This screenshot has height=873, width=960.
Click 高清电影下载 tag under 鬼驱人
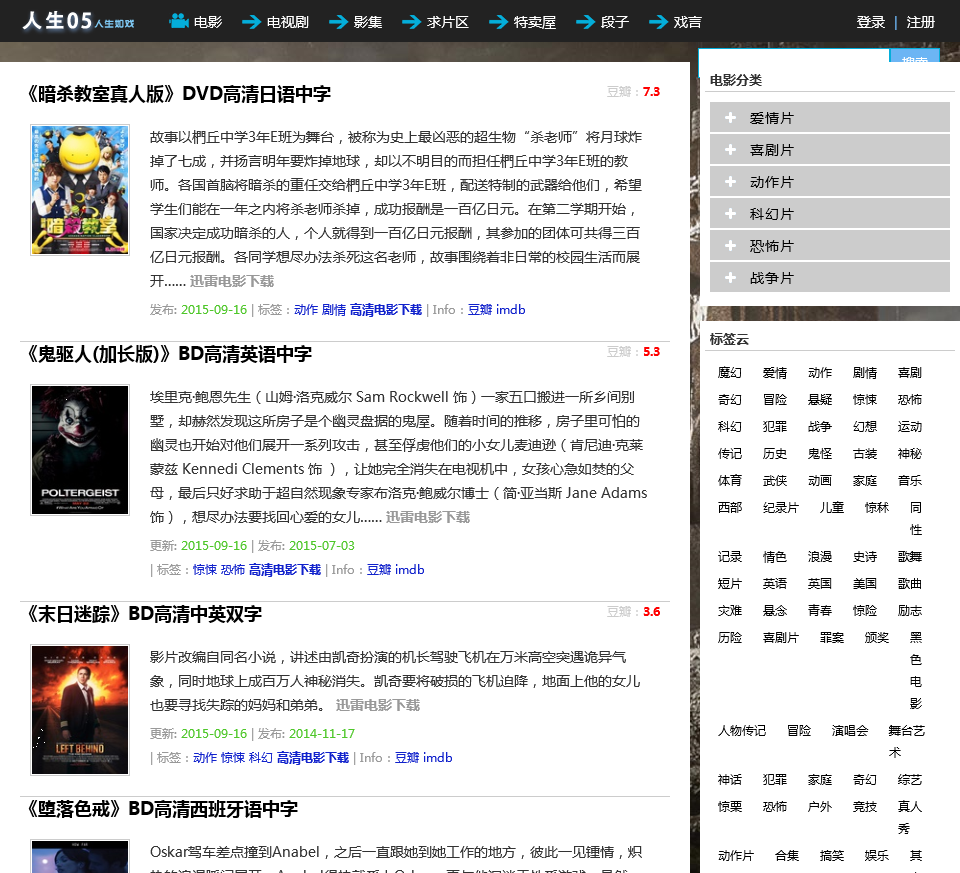(x=285, y=570)
